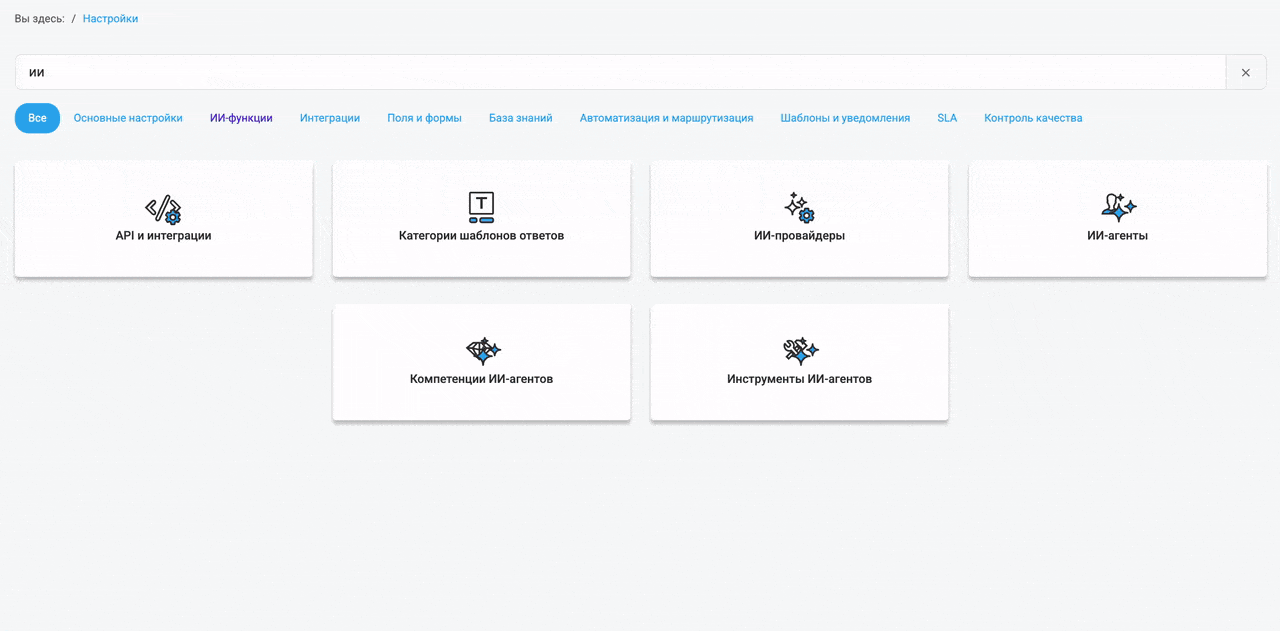Screen dimensions: 1280x631
Task: Click the ИИ-агенты person sparkle icon
Action: [x=1118, y=207]
